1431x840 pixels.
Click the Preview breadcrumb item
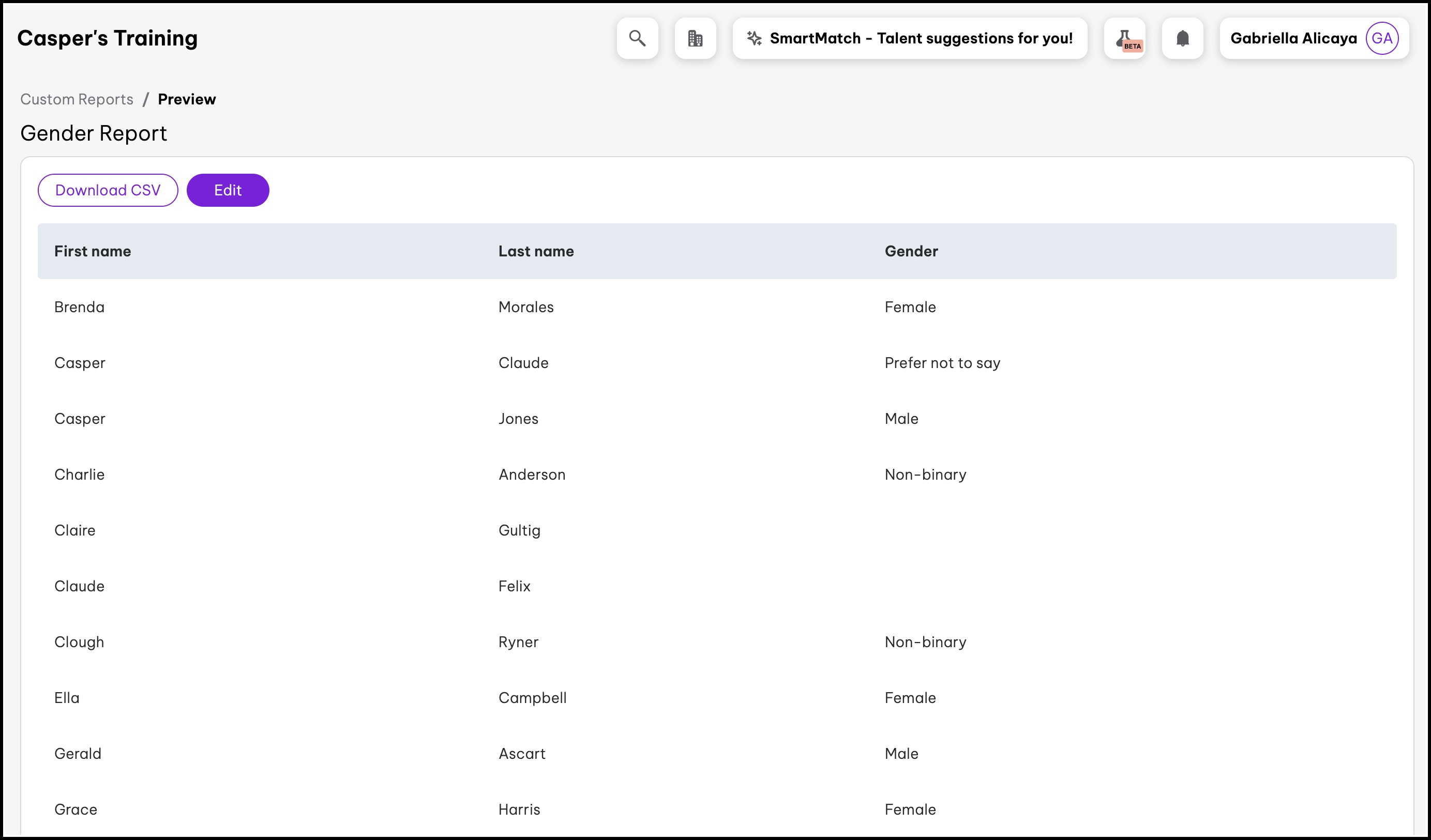(x=187, y=99)
